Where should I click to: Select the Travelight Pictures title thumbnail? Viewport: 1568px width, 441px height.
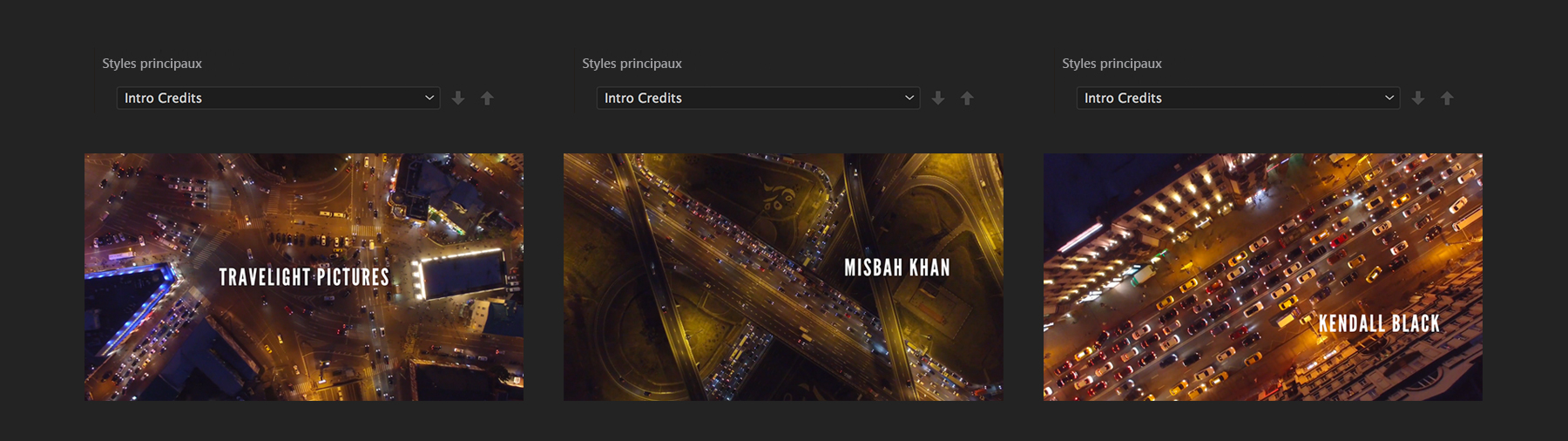coord(304,277)
